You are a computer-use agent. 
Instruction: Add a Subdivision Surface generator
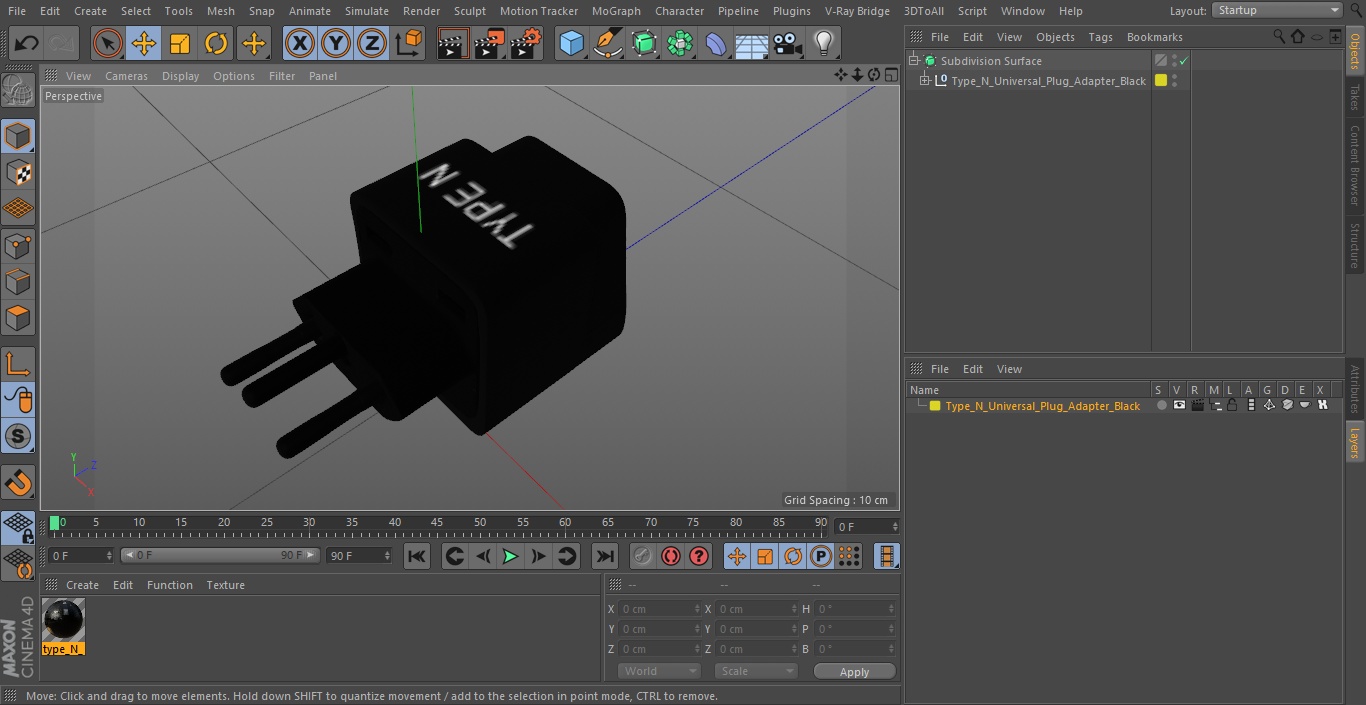[x=644, y=43]
